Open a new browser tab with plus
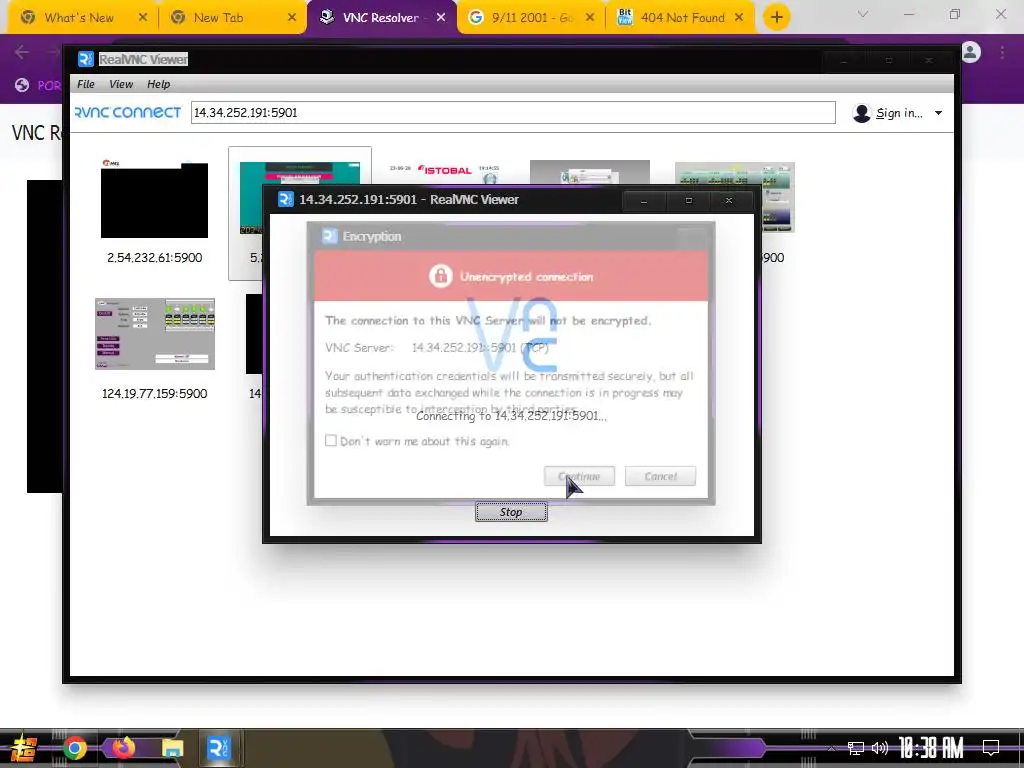This screenshot has width=1024, height=768. (x=776, y=17)
